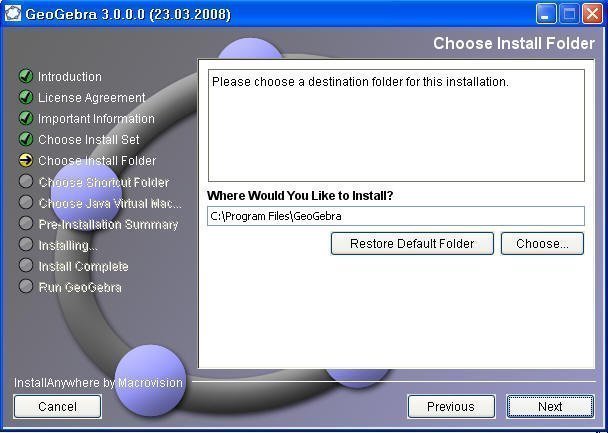Click the gray circle beside Installing...
Image resolution: width=608 pixels, height=433 pixels.
pos(26,244)
